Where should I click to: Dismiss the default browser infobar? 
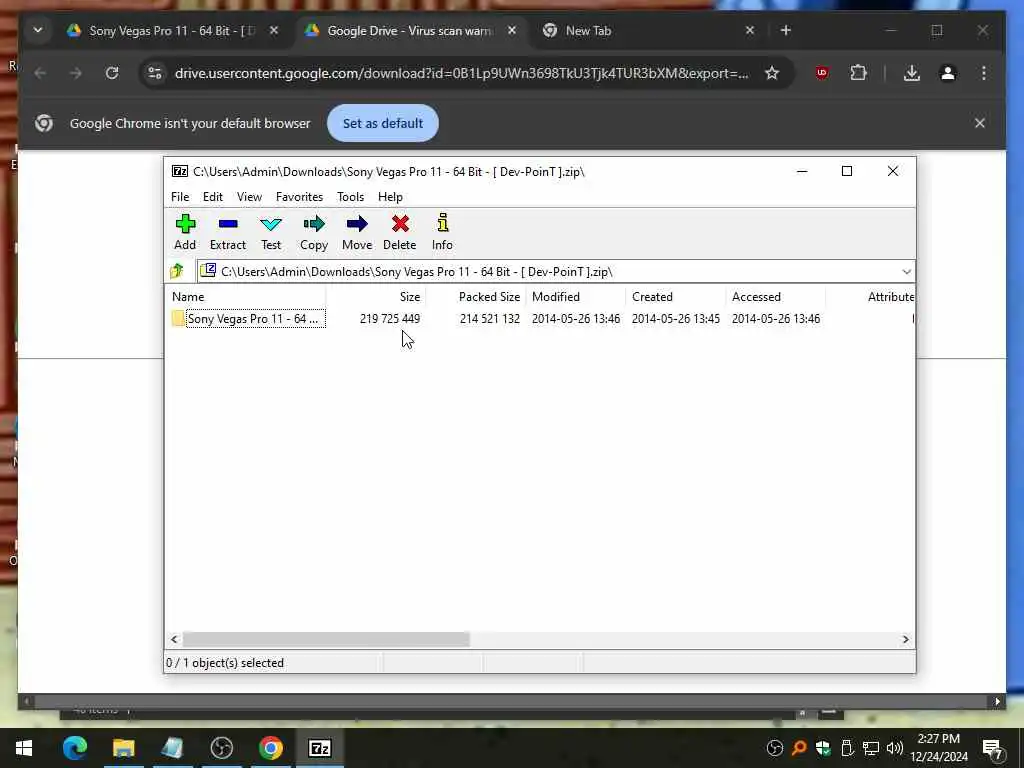pyautogui.click(x=980, y=123)
